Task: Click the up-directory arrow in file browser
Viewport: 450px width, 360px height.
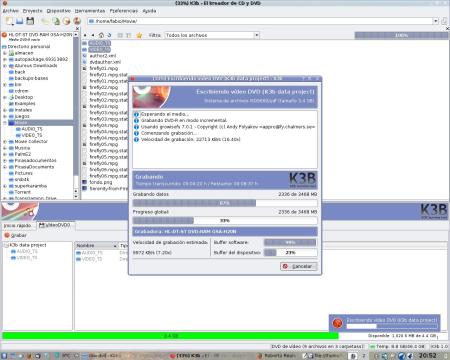Action: [85, 35]
